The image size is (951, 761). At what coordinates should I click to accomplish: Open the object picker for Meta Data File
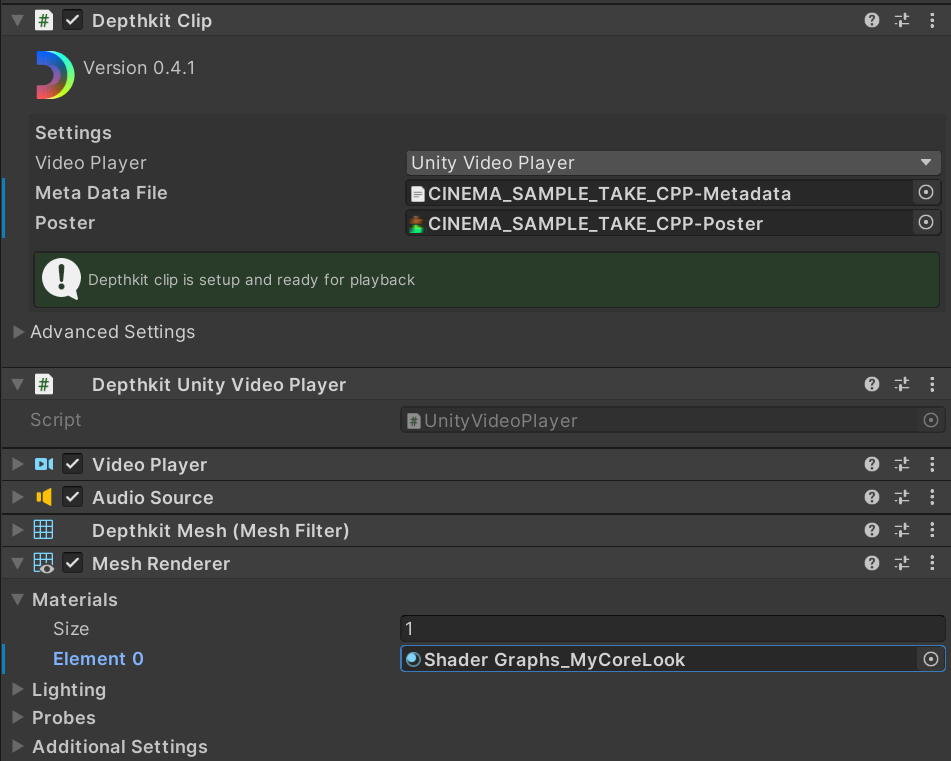[x=925, y=192]
